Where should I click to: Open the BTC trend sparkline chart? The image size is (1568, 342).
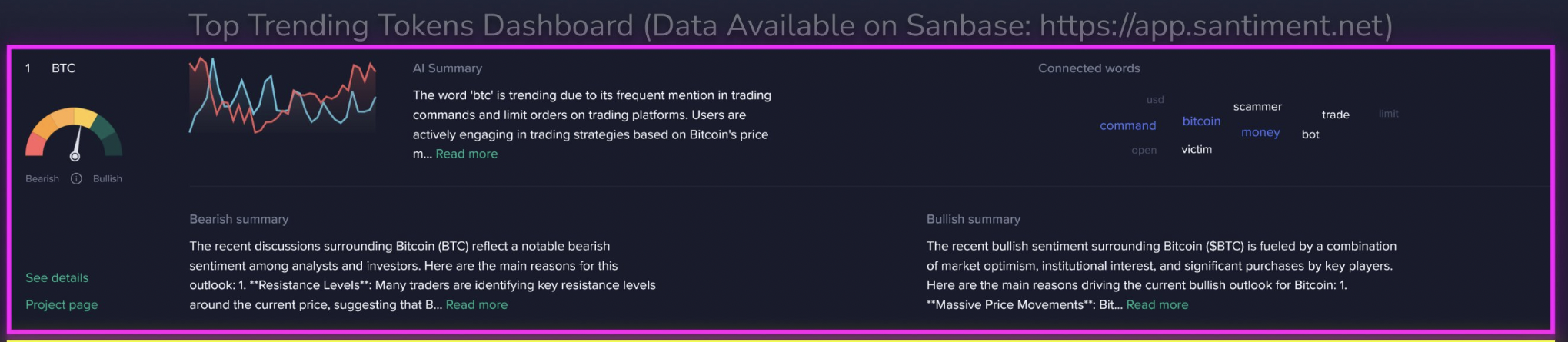(282, 95)
